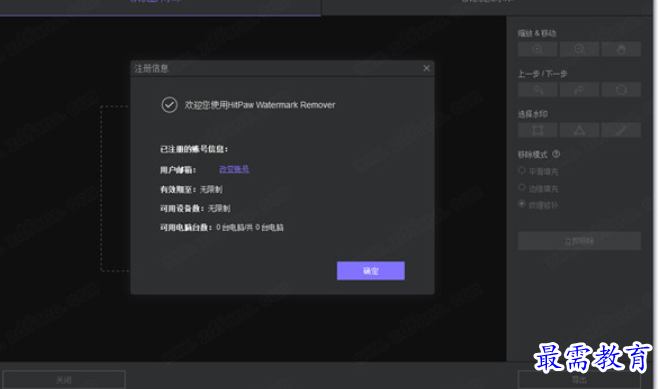Select the brush watermark selection tool
Image resolution: width=658 pixels, height=389 pixels.
621,130
